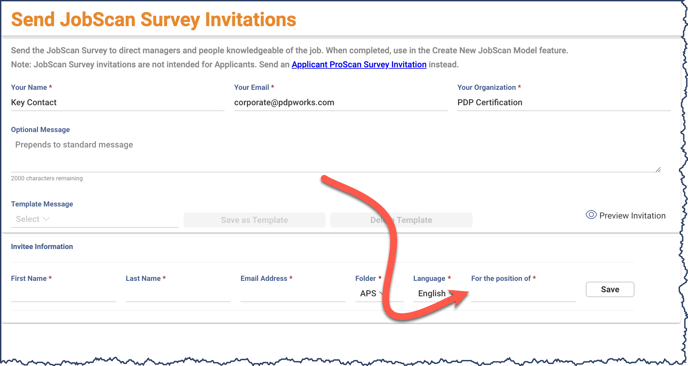688x366 pixels.
Task: Click the Your Organization field
Action: (564, 103)
